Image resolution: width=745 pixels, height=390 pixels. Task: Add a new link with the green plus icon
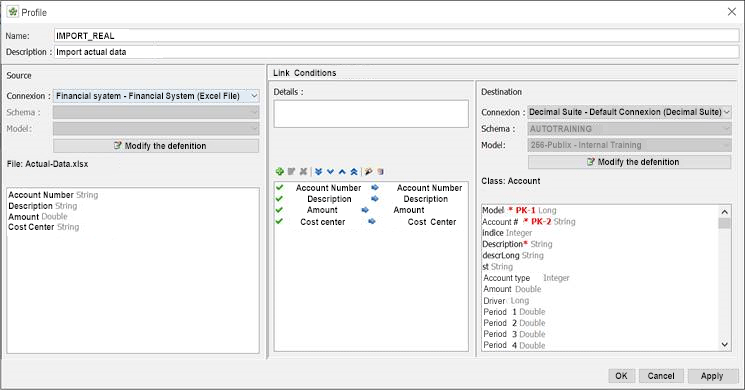(279, 171)
